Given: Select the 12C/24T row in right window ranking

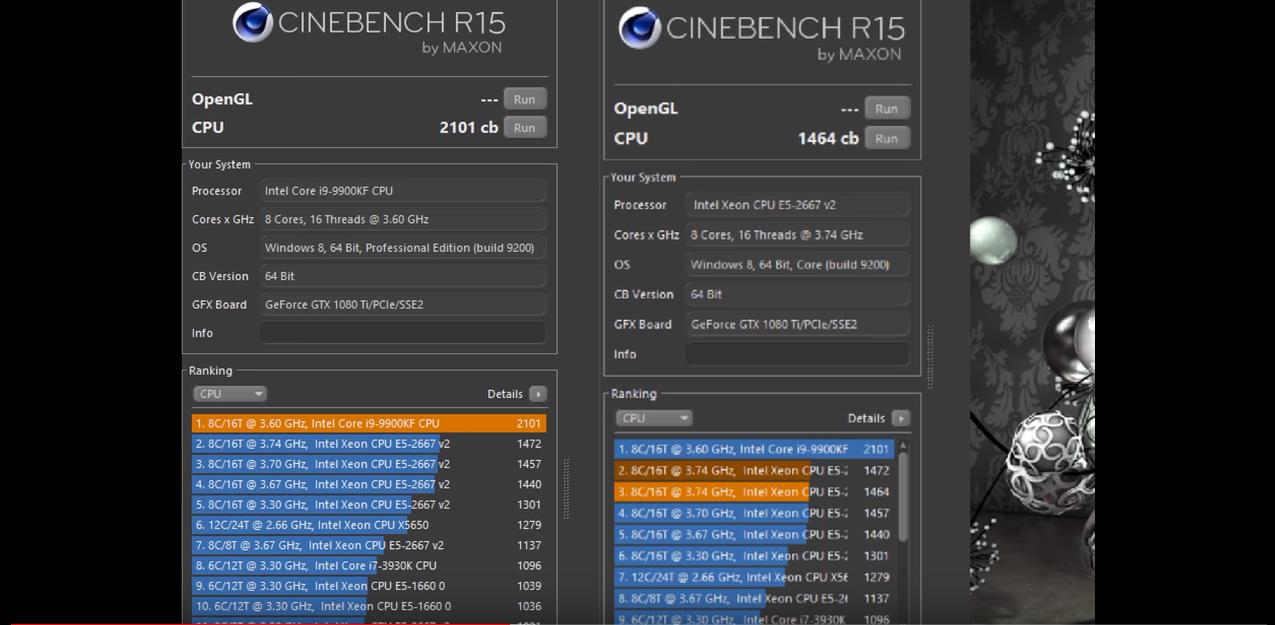Looking at the screenshot, I should point(754,577).
